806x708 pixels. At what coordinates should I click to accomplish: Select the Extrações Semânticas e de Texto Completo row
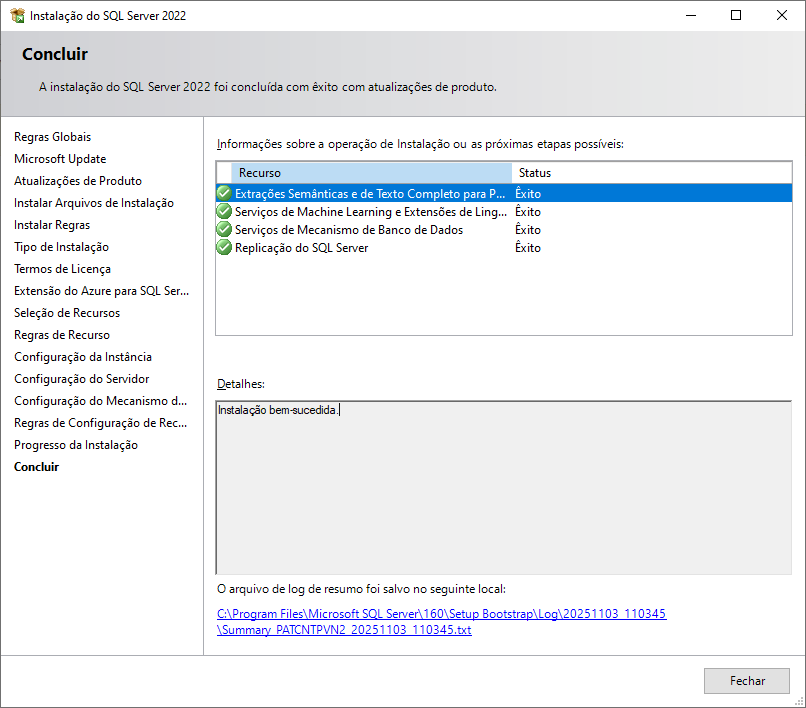[x=504, y=193]
